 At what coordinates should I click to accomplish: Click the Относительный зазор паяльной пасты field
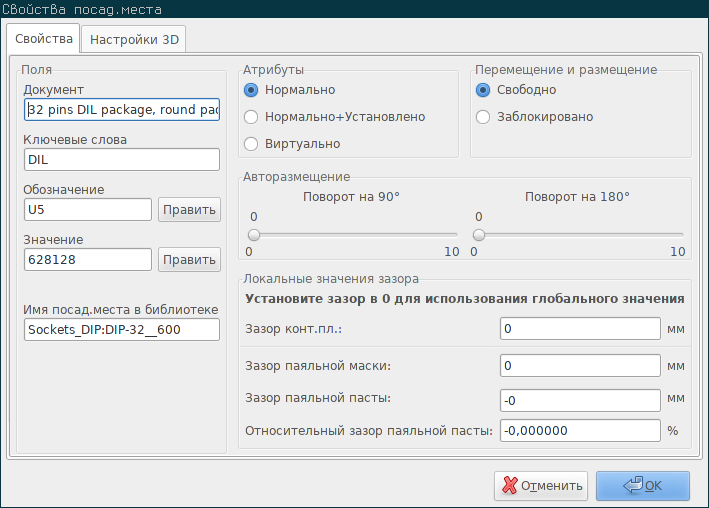click(580, 430)
